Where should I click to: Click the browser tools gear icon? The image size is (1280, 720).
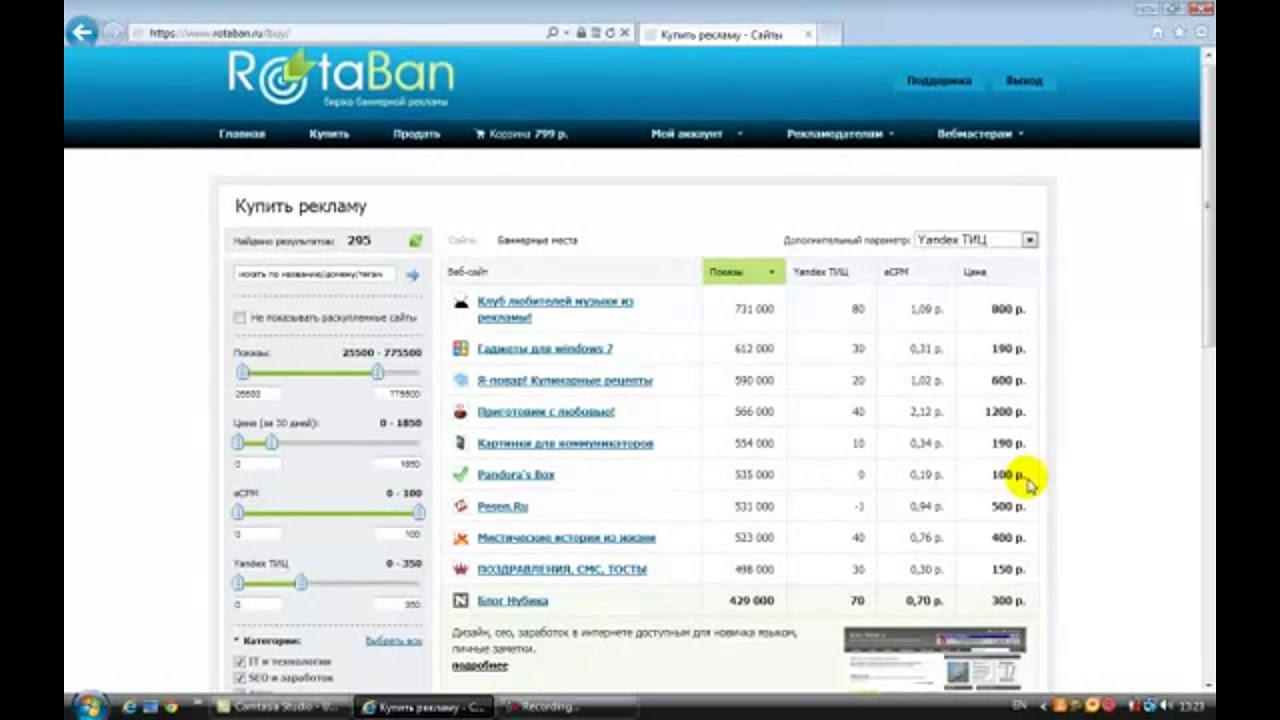tap(1201, 32)
